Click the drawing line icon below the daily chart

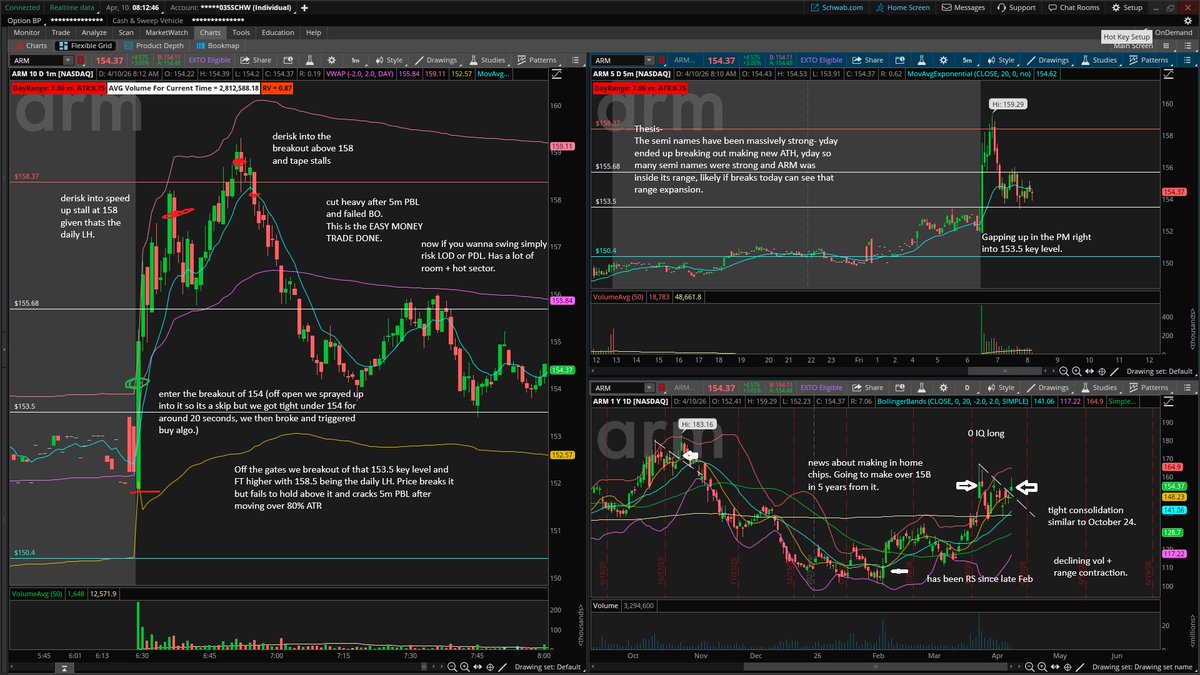(1080, 667)
